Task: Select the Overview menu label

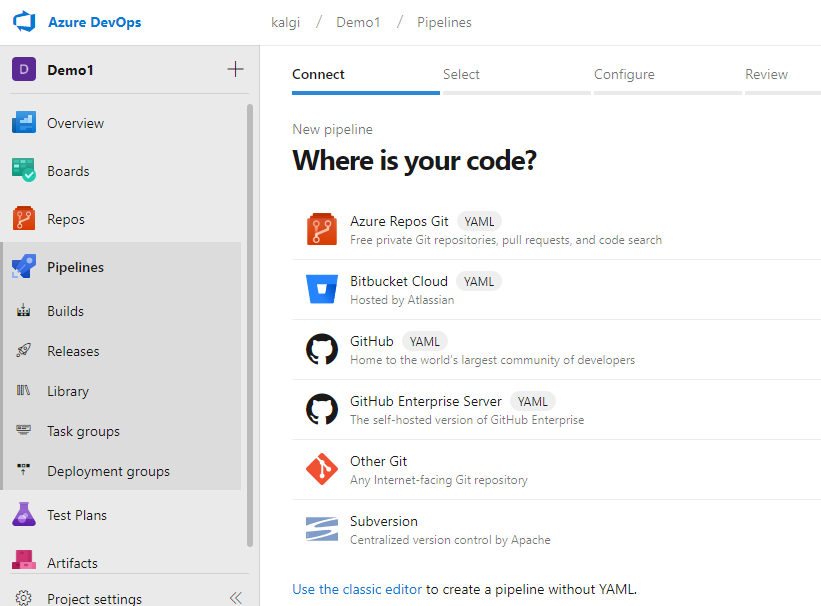Action: coord(75,123)
